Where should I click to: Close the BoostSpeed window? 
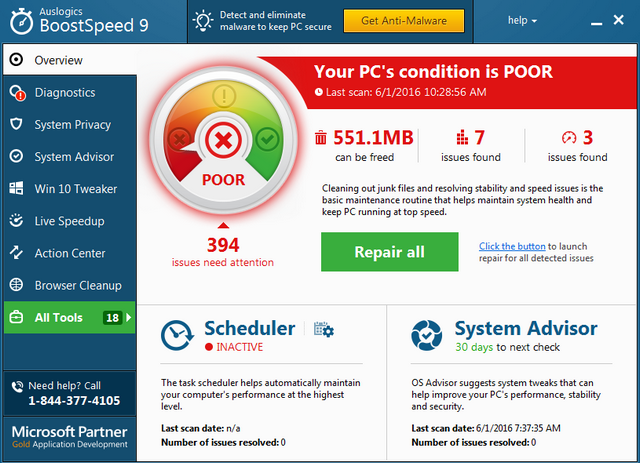[618, 20]
